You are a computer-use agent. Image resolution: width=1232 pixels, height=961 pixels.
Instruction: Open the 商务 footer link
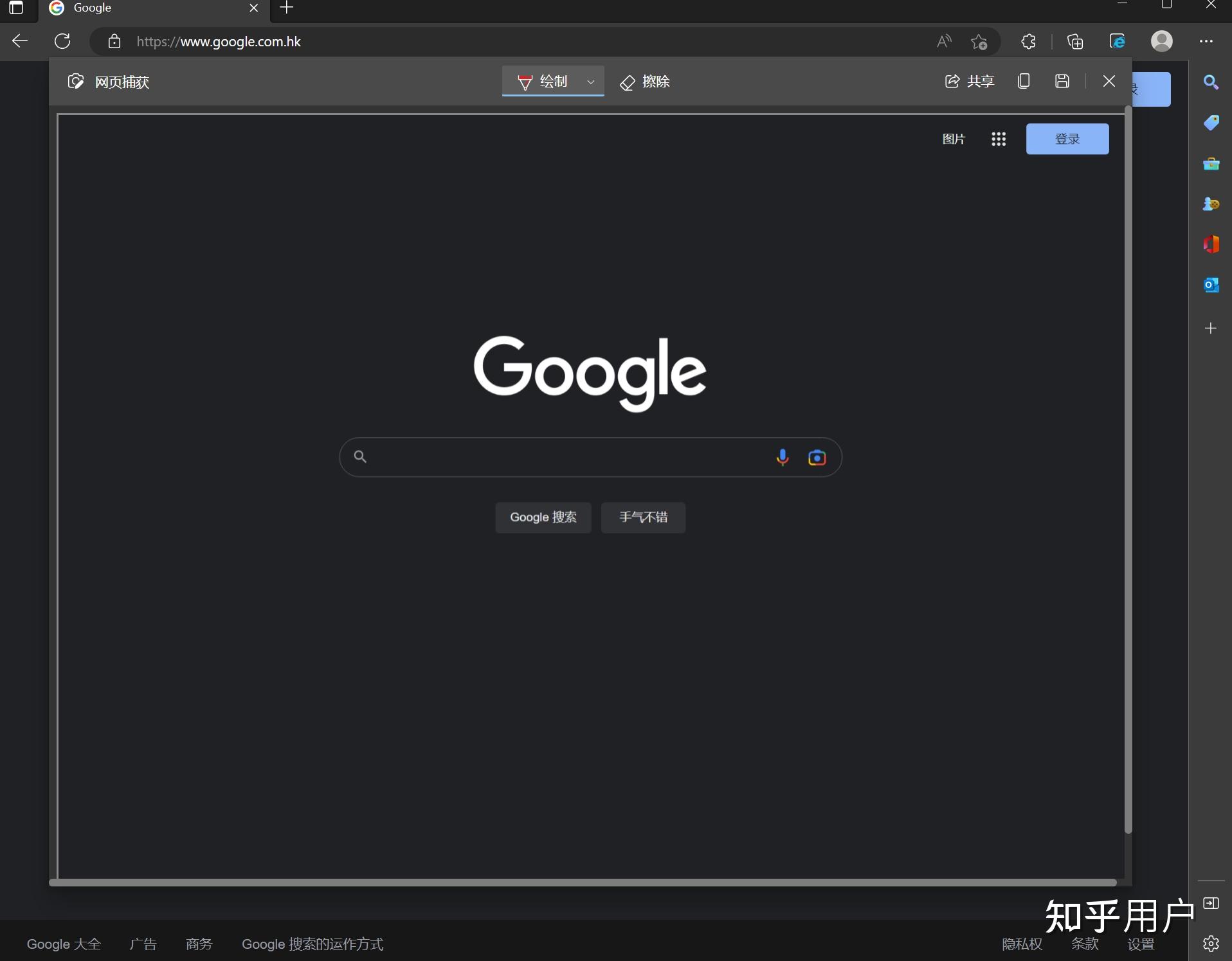[199, 944]
